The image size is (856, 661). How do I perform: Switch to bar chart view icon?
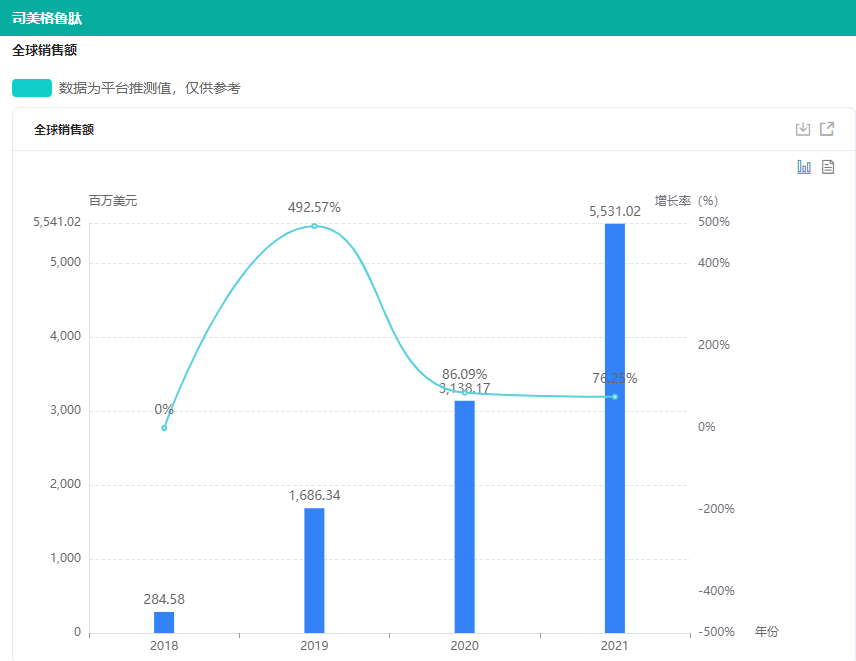click(x=804, y=167)
